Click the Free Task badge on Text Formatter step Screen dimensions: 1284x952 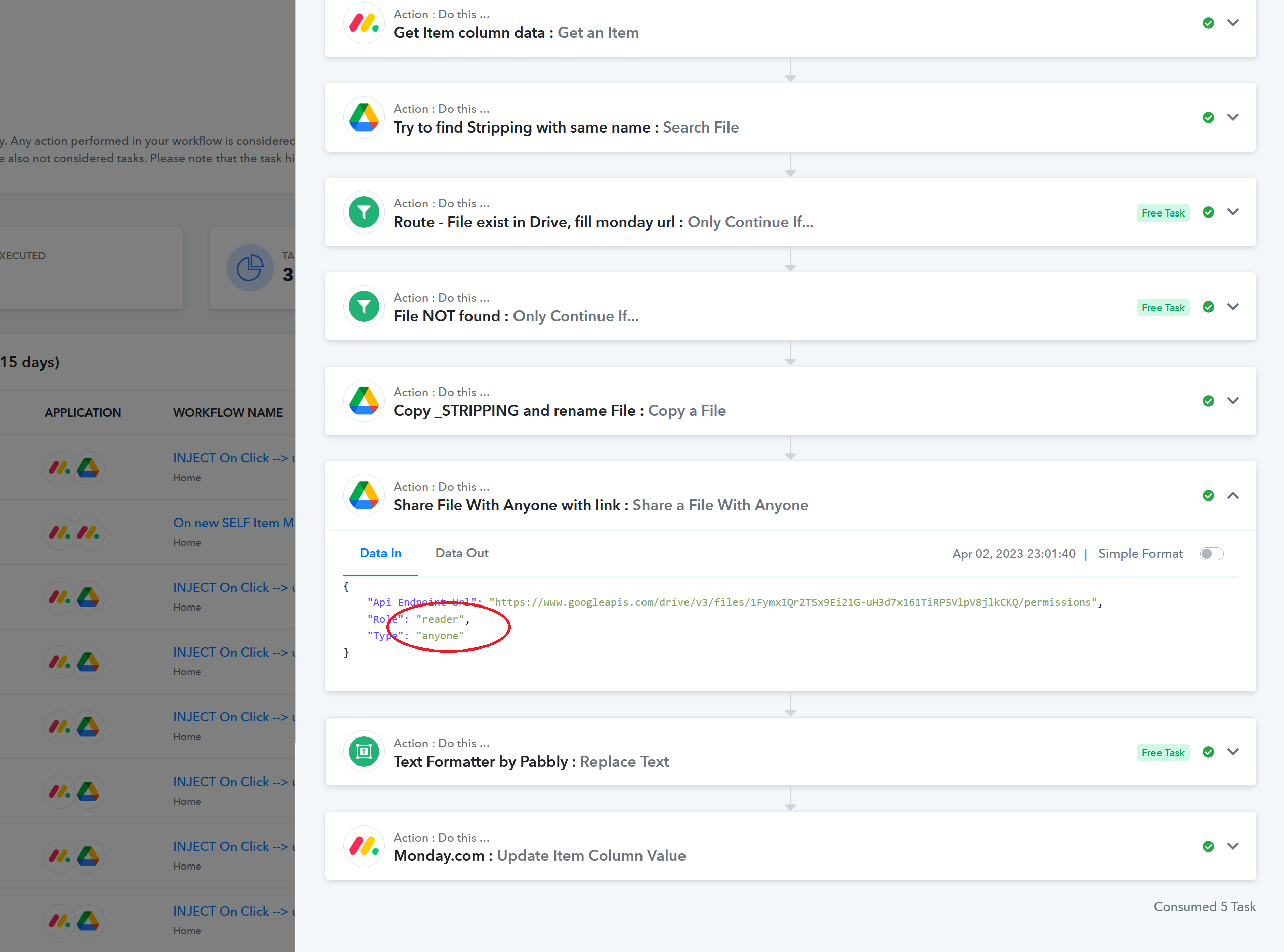click(x=1163, y=753)
